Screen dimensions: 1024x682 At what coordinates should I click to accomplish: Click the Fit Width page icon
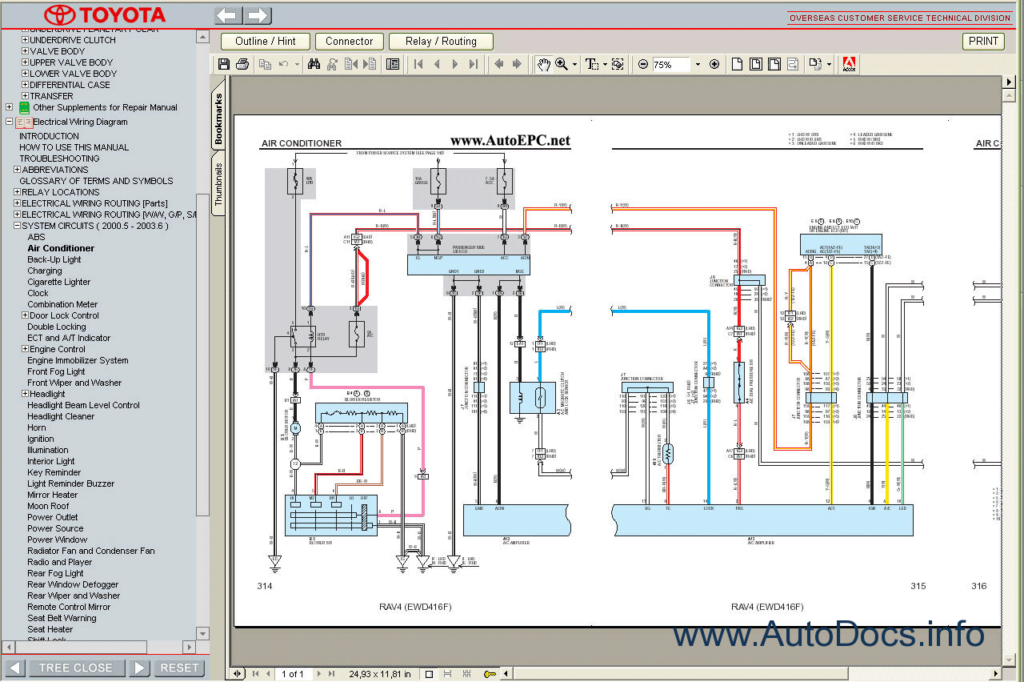coord(775,64)
